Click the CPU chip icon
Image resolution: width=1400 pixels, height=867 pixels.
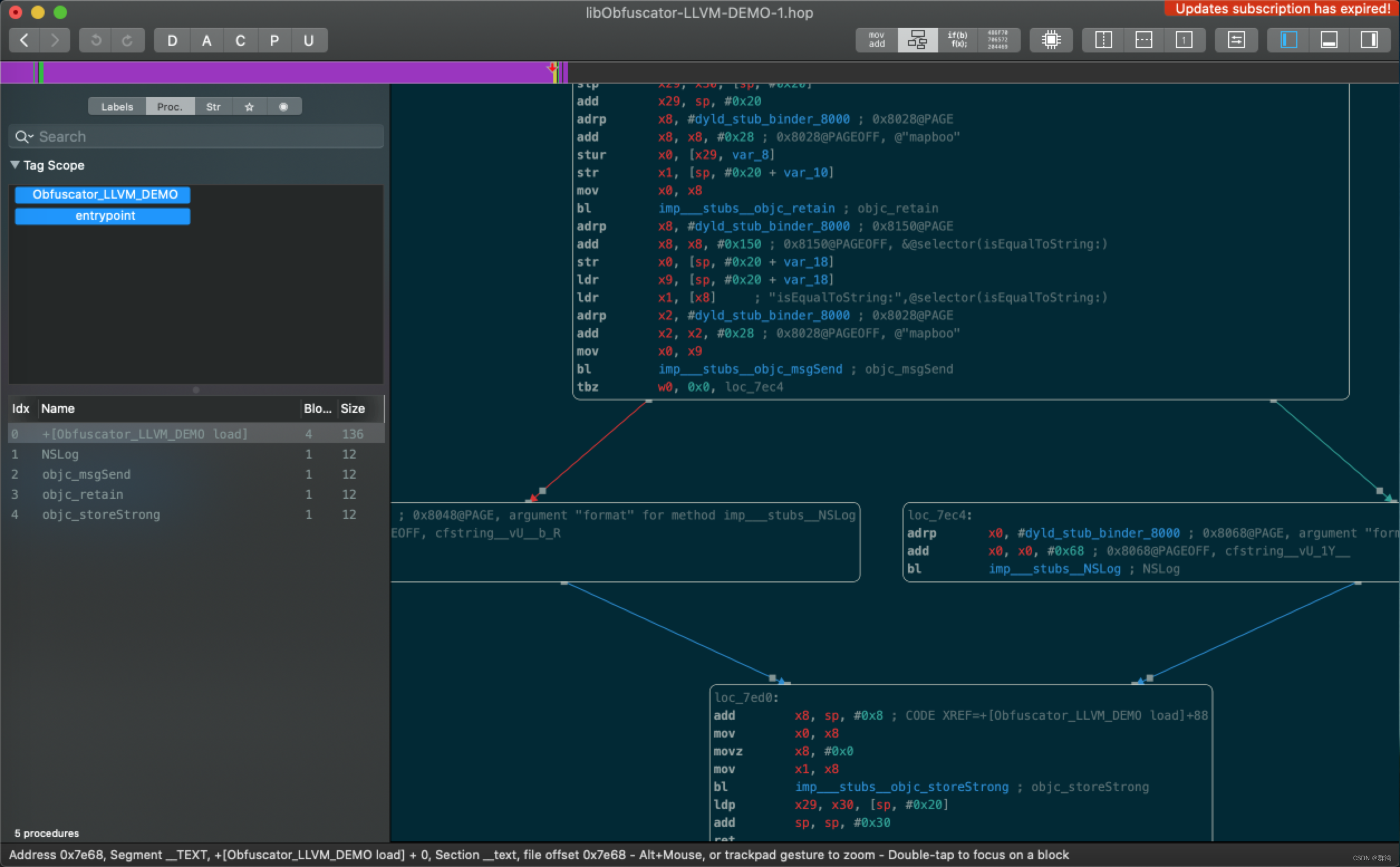click(1050, 40)
